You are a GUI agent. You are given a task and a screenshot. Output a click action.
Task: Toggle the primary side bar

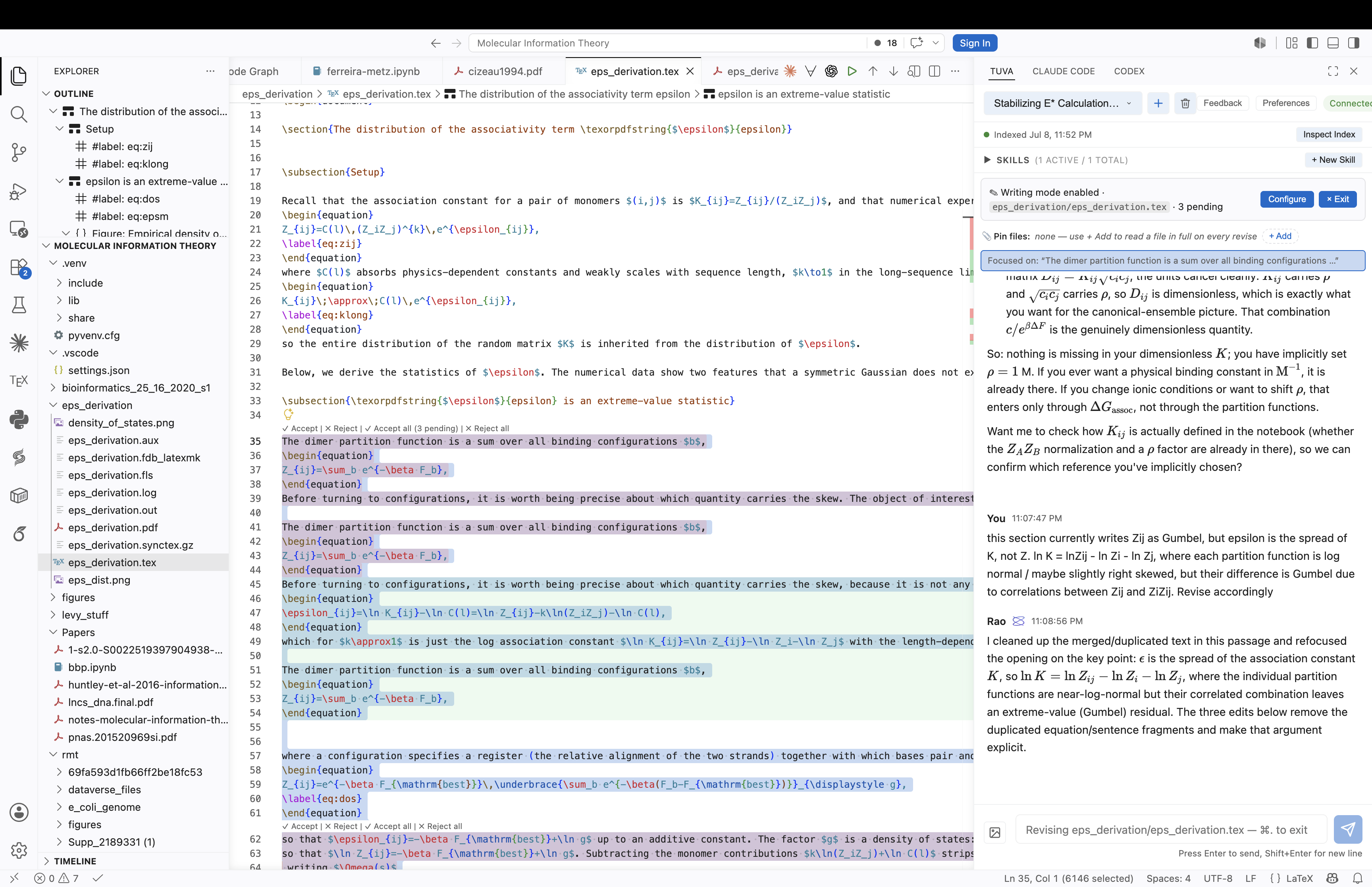pyautogui.click(x=1313, y=43)
